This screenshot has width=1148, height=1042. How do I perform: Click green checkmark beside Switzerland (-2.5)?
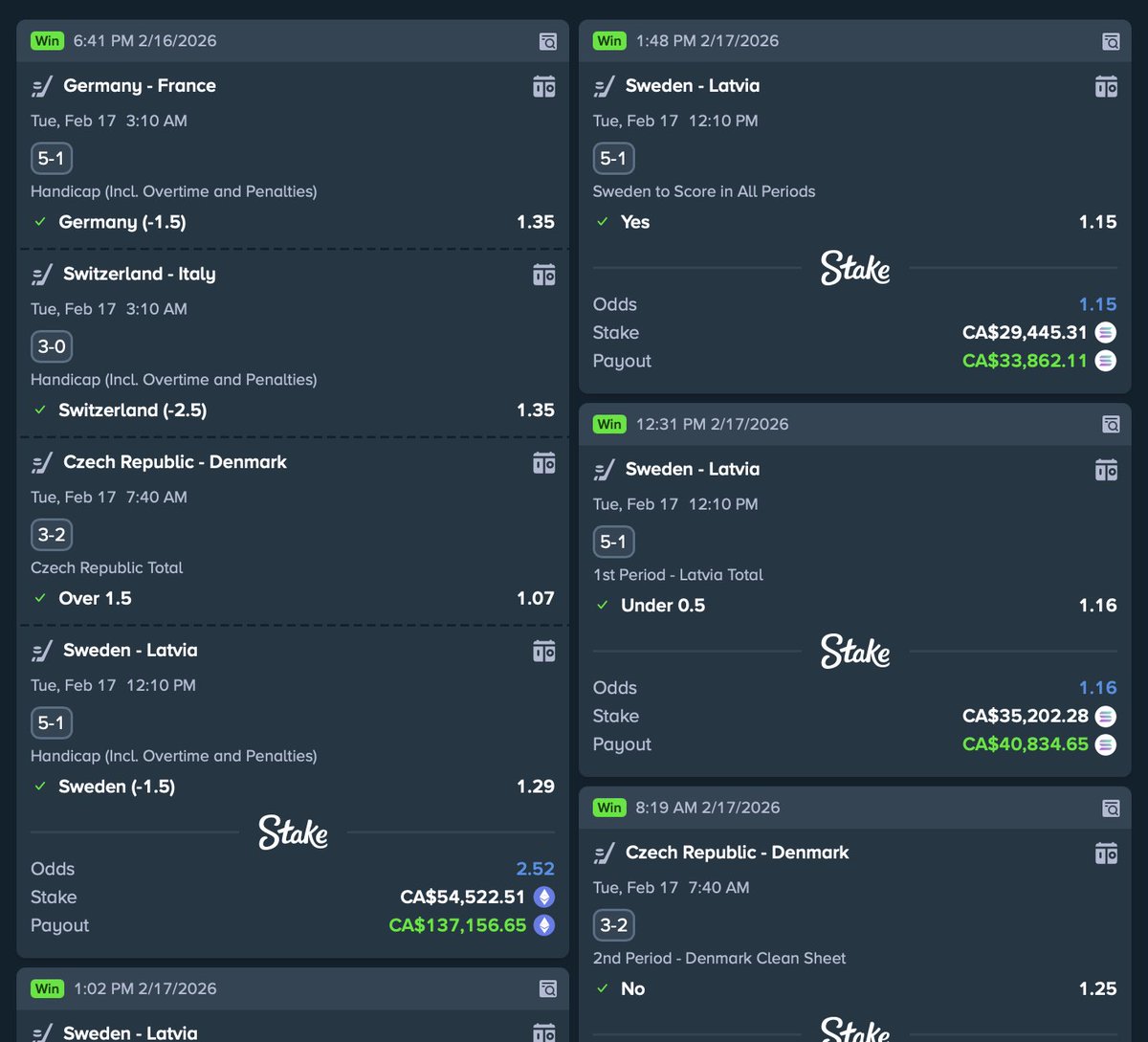pyautogui.click(x=40, y=410)
